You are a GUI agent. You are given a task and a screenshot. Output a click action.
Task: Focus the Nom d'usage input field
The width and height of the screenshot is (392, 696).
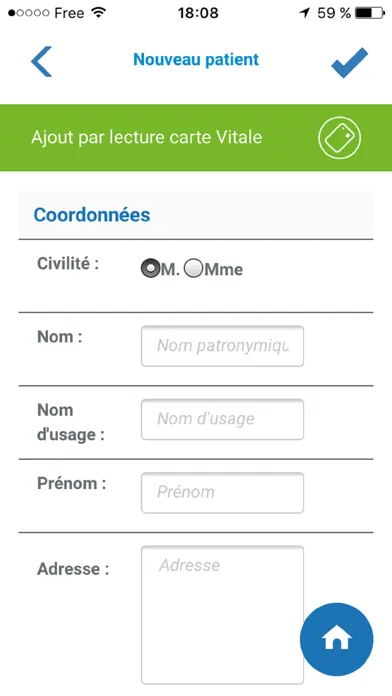click(x=222, y=419)
